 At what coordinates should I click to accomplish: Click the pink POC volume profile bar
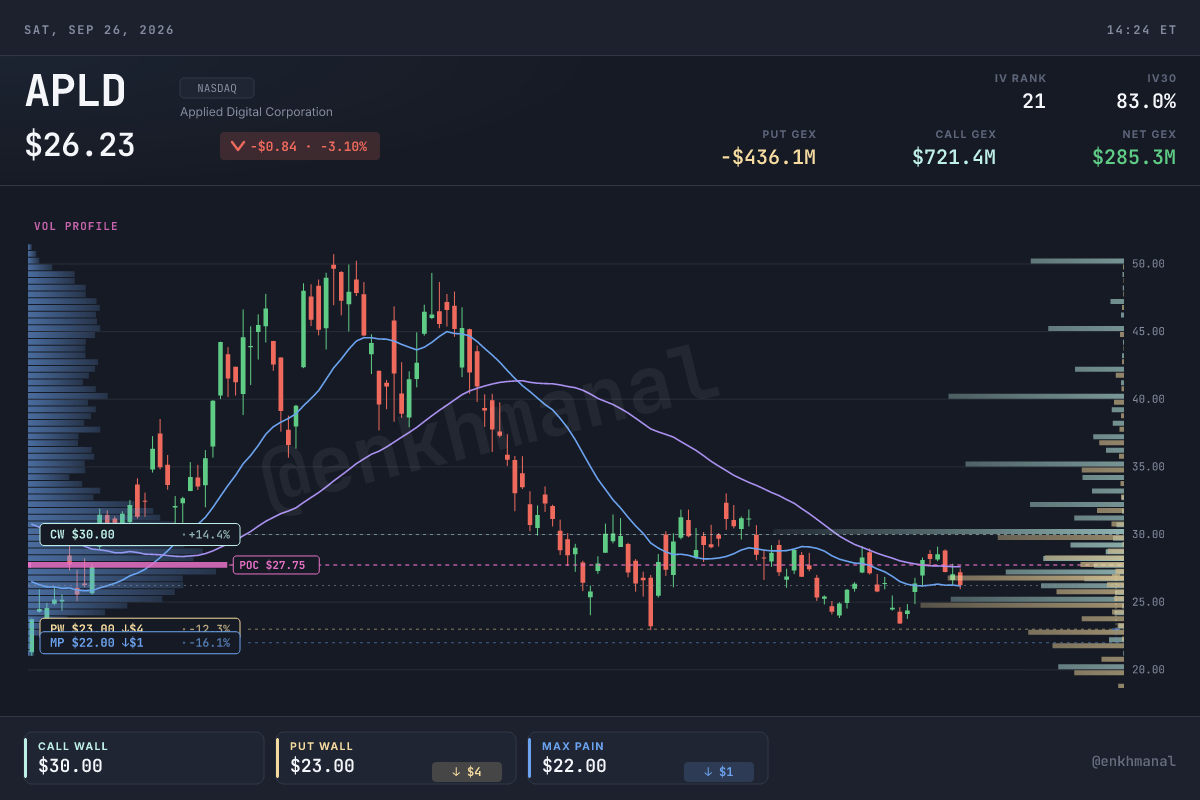[x=128, y=565]
